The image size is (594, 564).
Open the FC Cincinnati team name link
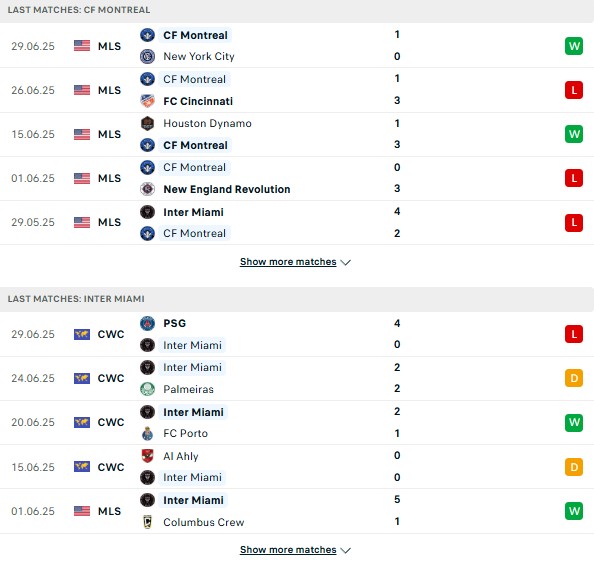[x=198, y=101]
